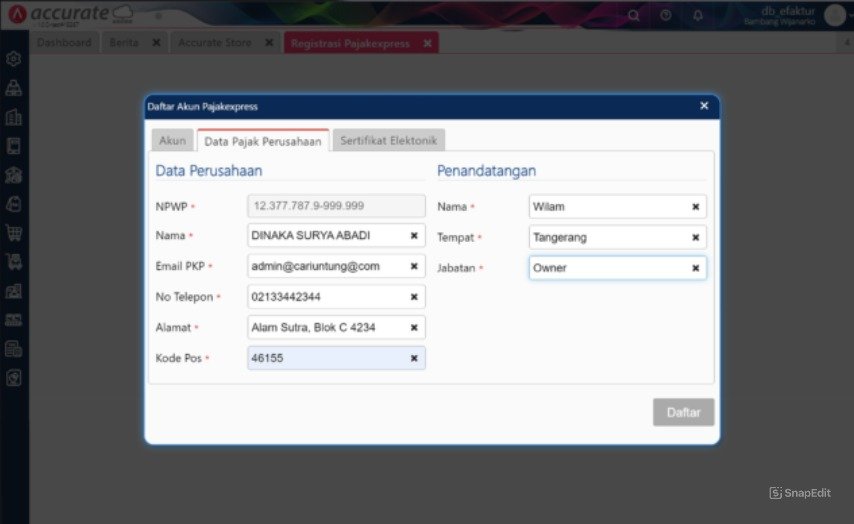Close the Daftar Akun Pajakexpress dialog
Viewport: 854px width, 524px height.
[x=704, y=106]
